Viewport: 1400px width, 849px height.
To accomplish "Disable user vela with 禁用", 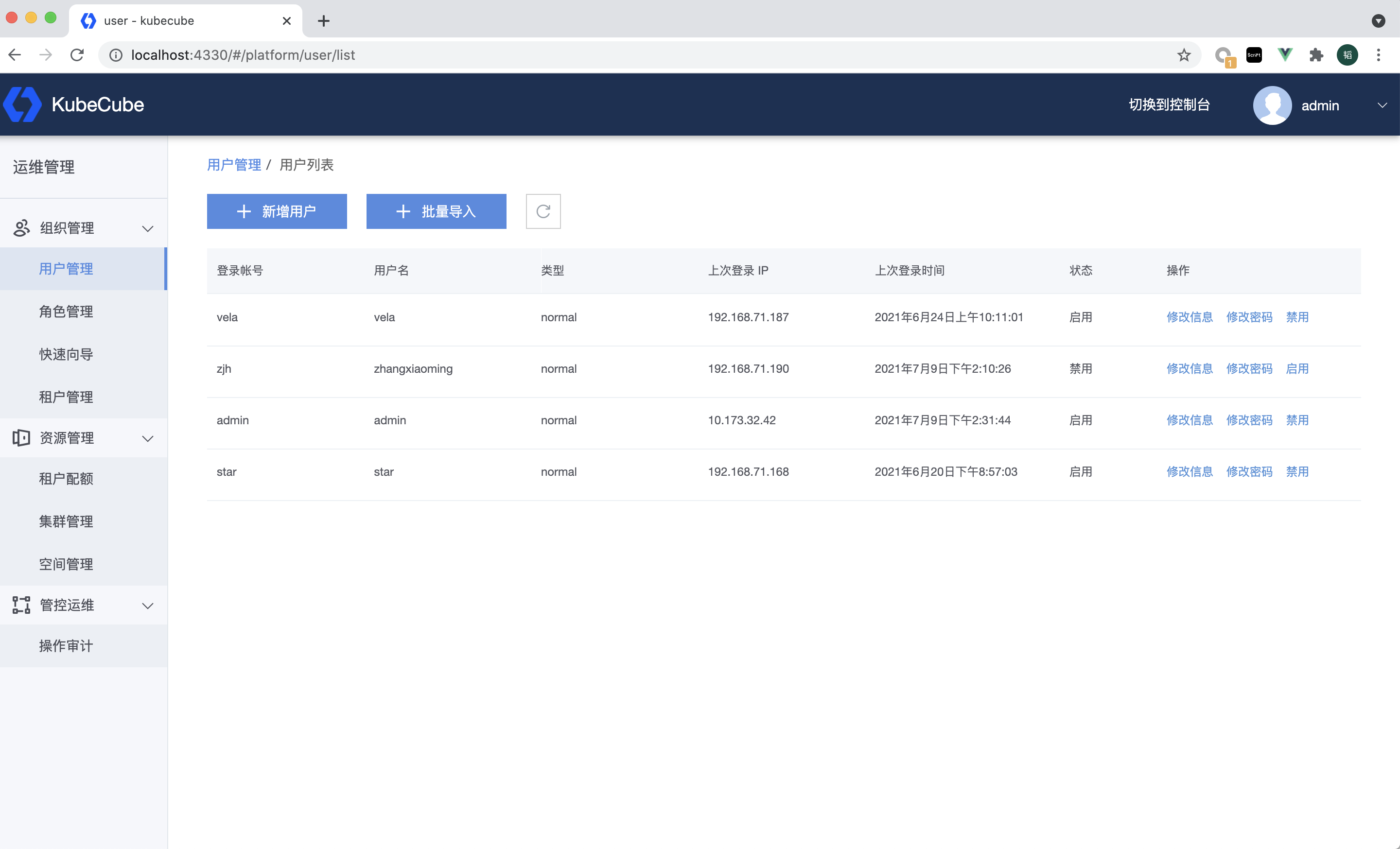I will click(1297, 317).
